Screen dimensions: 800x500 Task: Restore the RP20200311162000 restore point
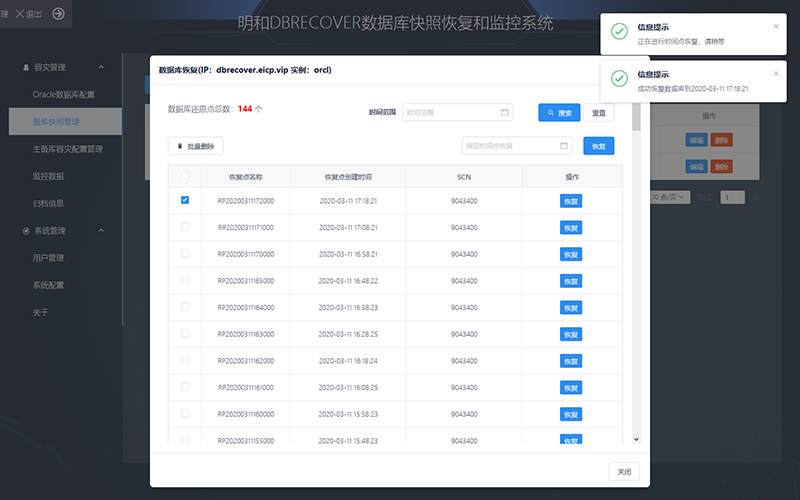point(571,361)
